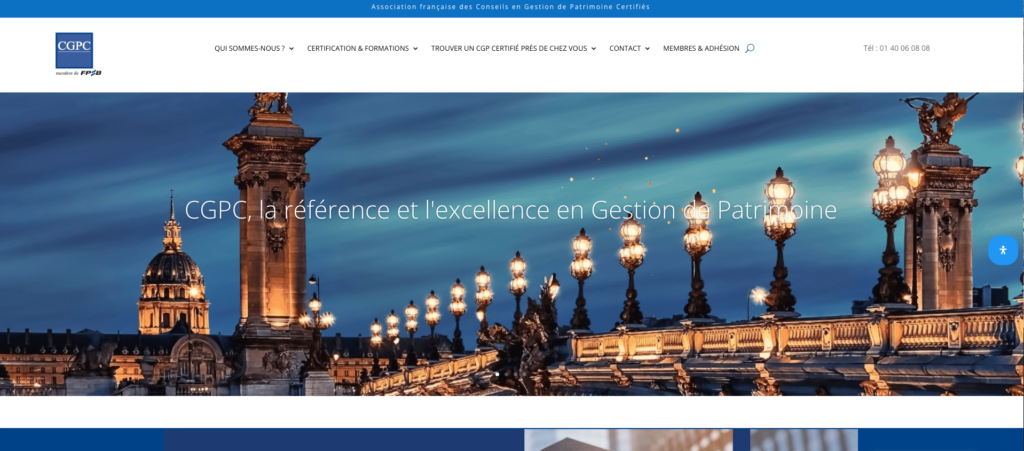Click the rightmost thumbnail below the hero
Image resolution: width=1024 pixels, height=451 pixels.
[x=803, y=440]
